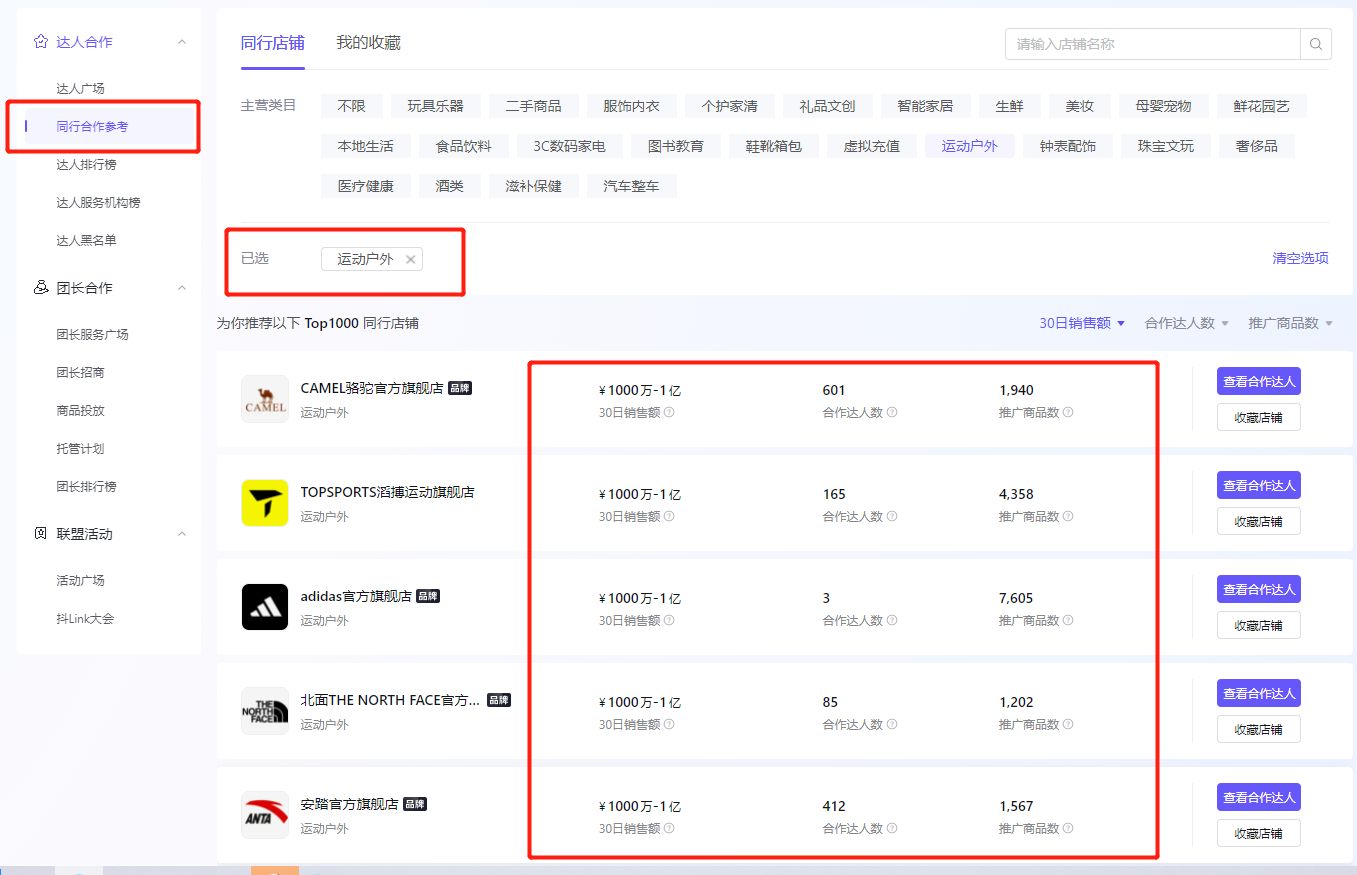Open 达人服务机构榜 in sidebar
This screenshot has width=1357, height=875.
coord(99,202)
